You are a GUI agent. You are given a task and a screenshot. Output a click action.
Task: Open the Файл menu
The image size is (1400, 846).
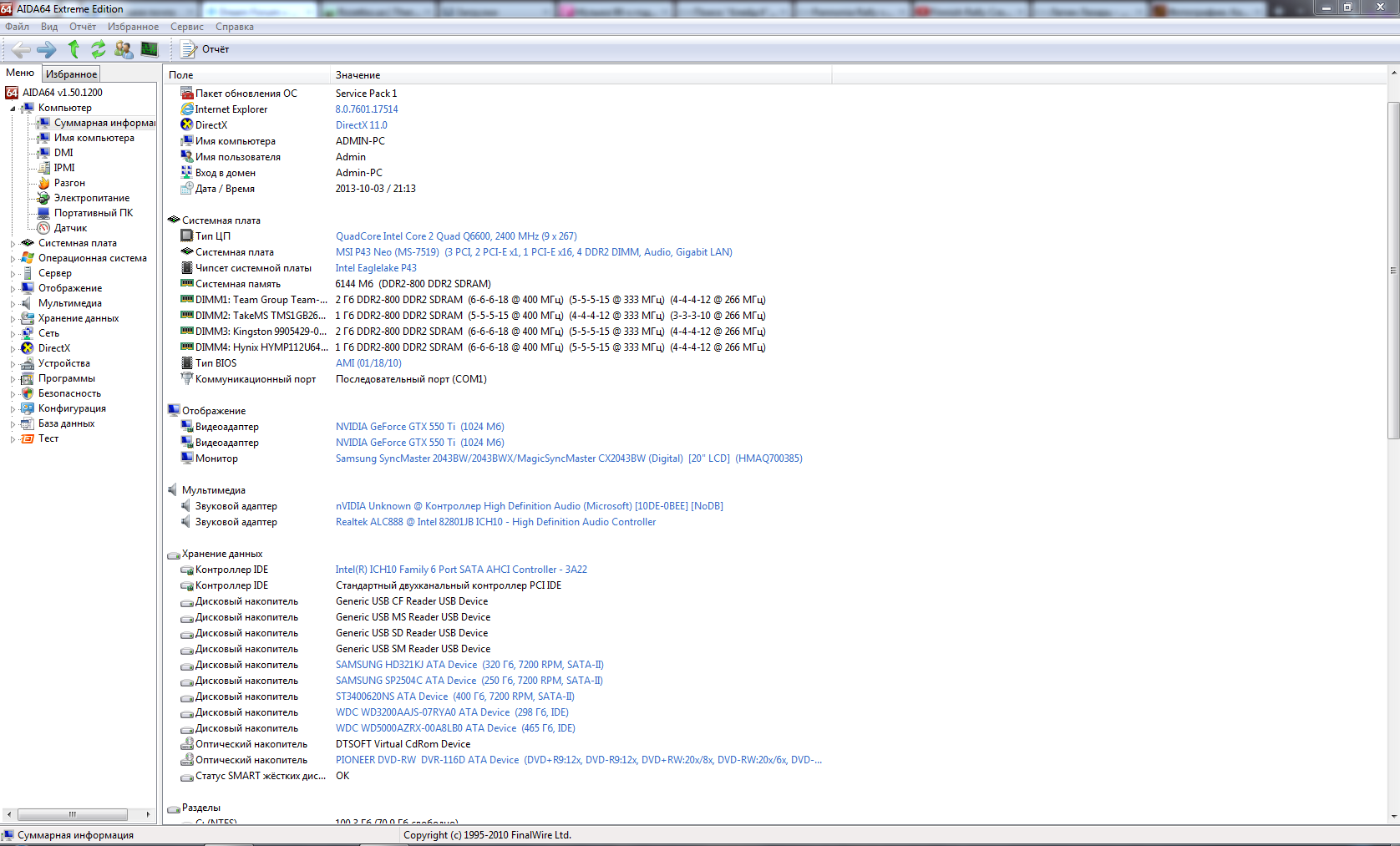[x=17, y=27]
